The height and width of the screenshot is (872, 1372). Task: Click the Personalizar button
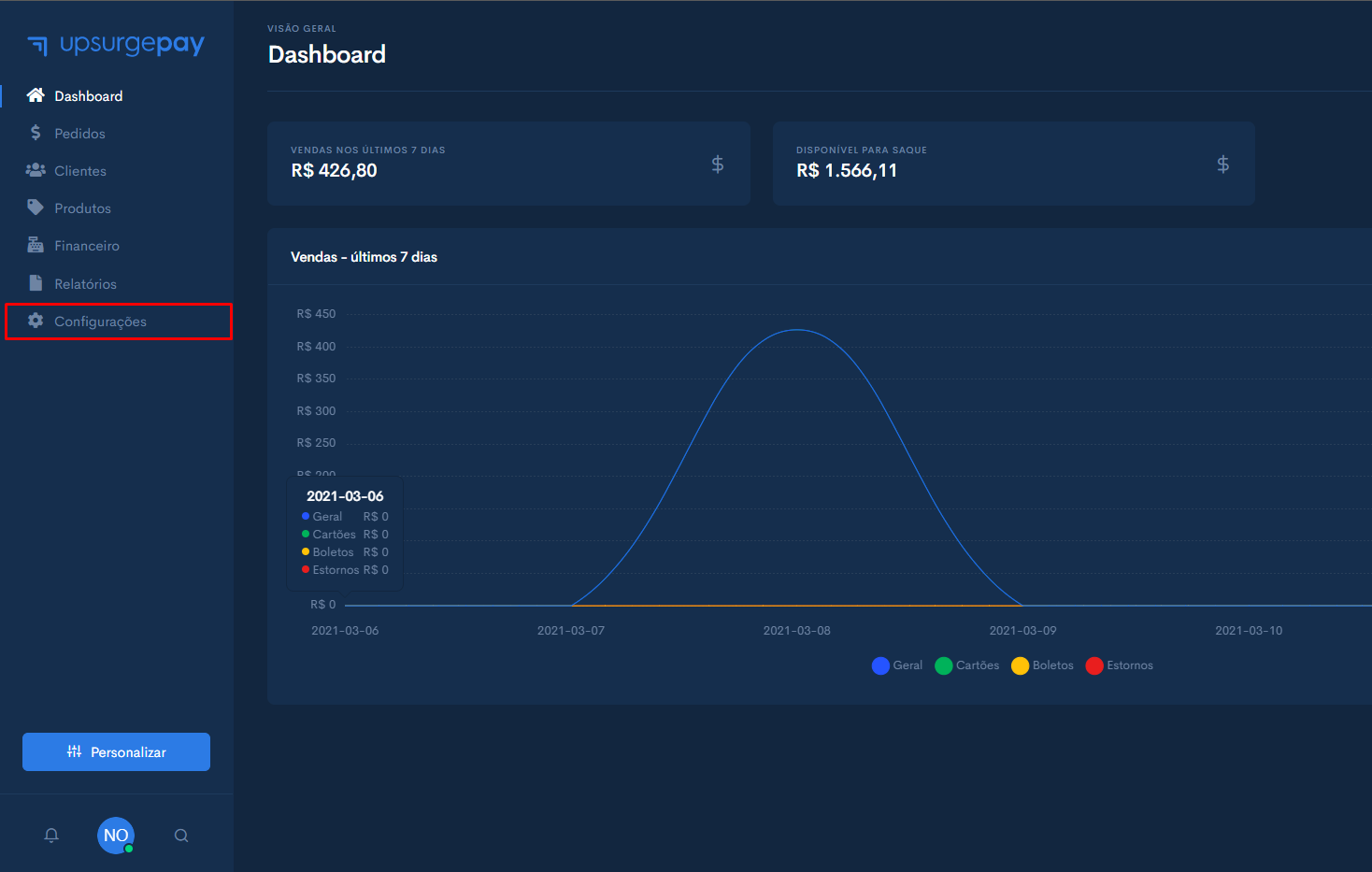[116, 751]
